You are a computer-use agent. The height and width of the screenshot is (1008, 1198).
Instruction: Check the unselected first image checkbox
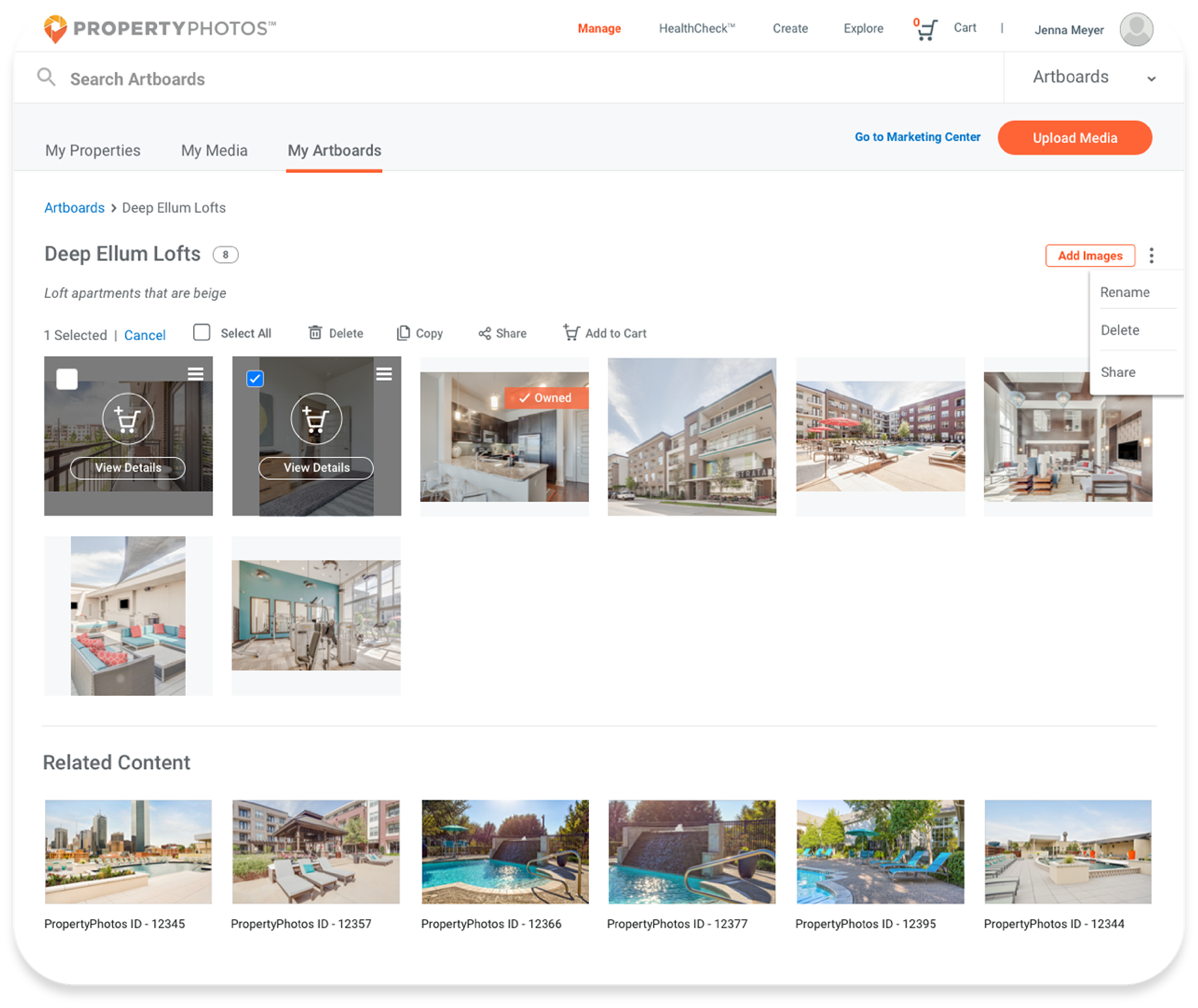click(67, 379)
